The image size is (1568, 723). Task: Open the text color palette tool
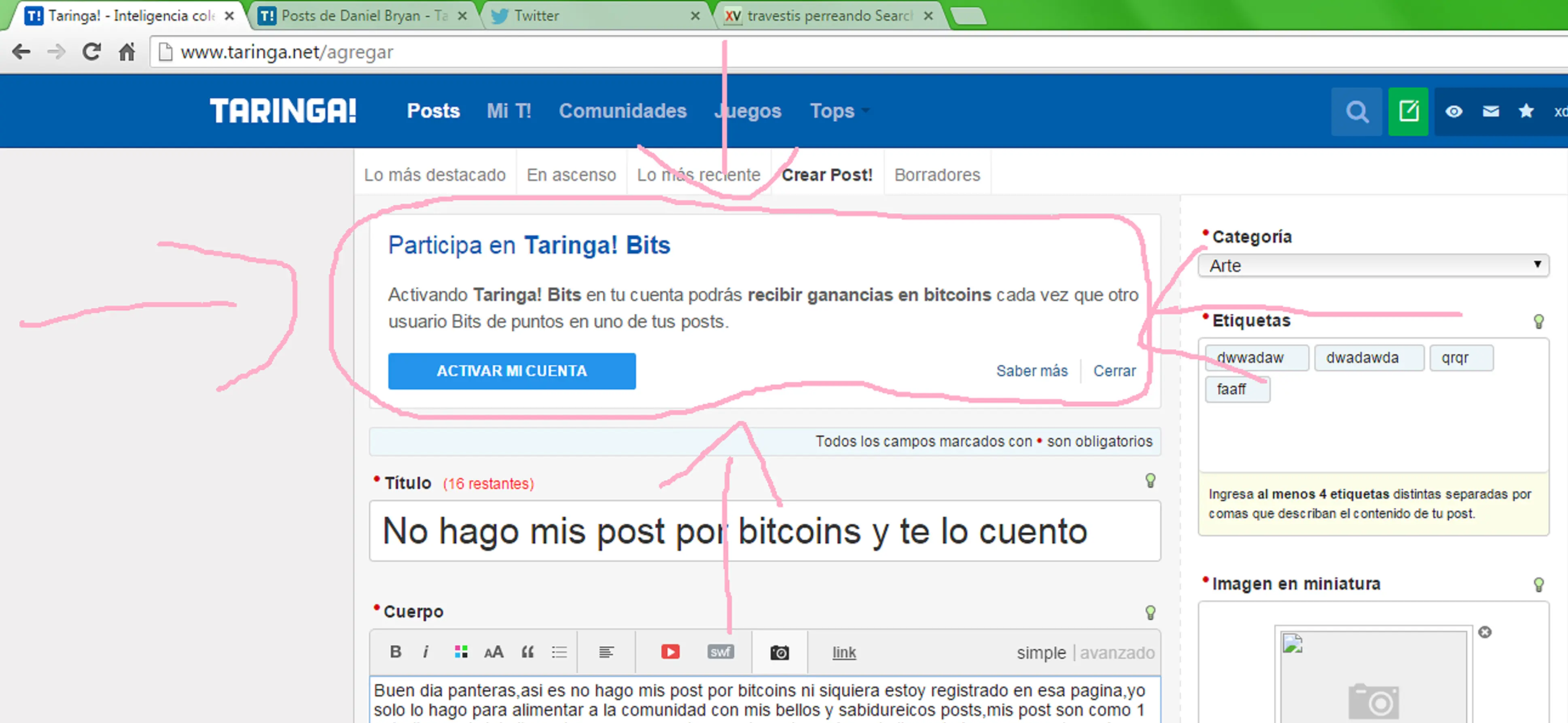(461, 652)
